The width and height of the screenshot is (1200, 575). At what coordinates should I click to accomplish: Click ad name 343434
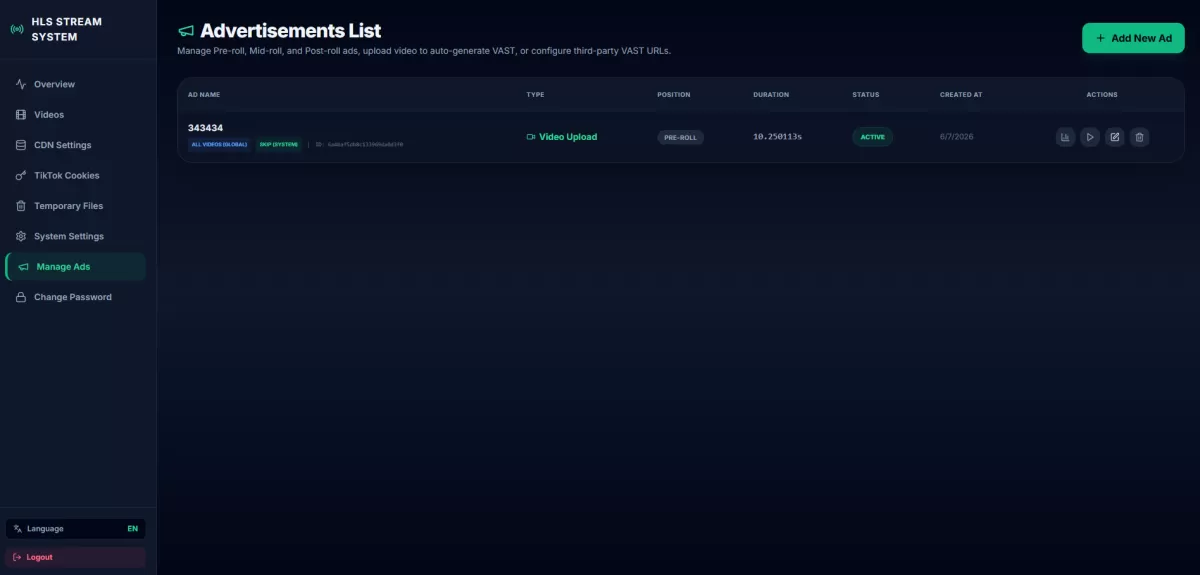pyautogui.click(x=205, y=128)
